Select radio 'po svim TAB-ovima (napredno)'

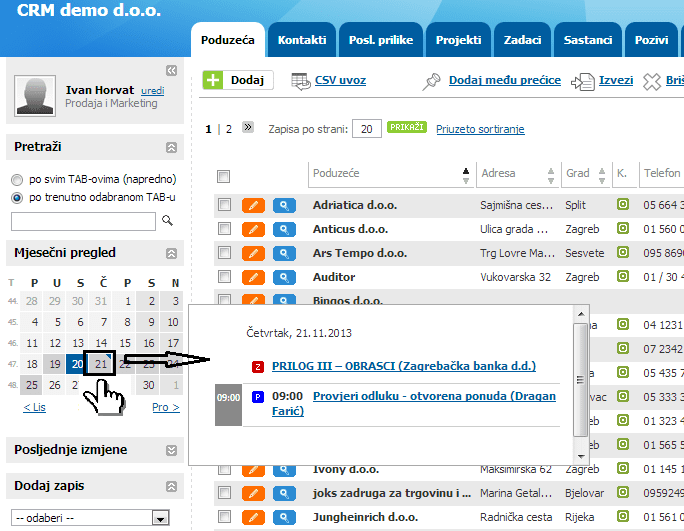(x=18, y=180)
